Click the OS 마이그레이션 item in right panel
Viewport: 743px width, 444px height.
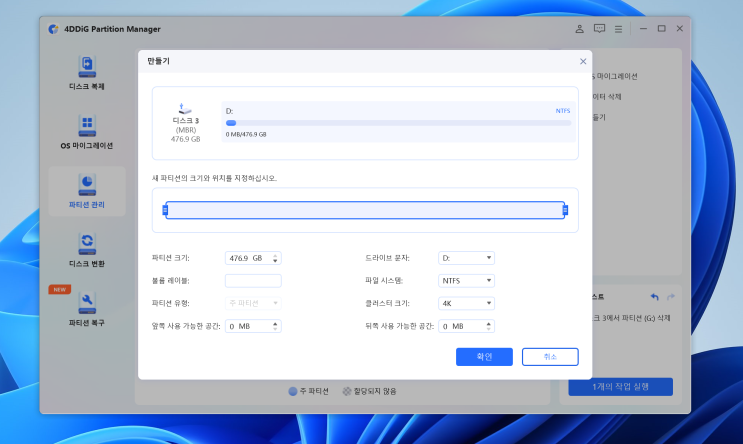click(x=615, y=76)
